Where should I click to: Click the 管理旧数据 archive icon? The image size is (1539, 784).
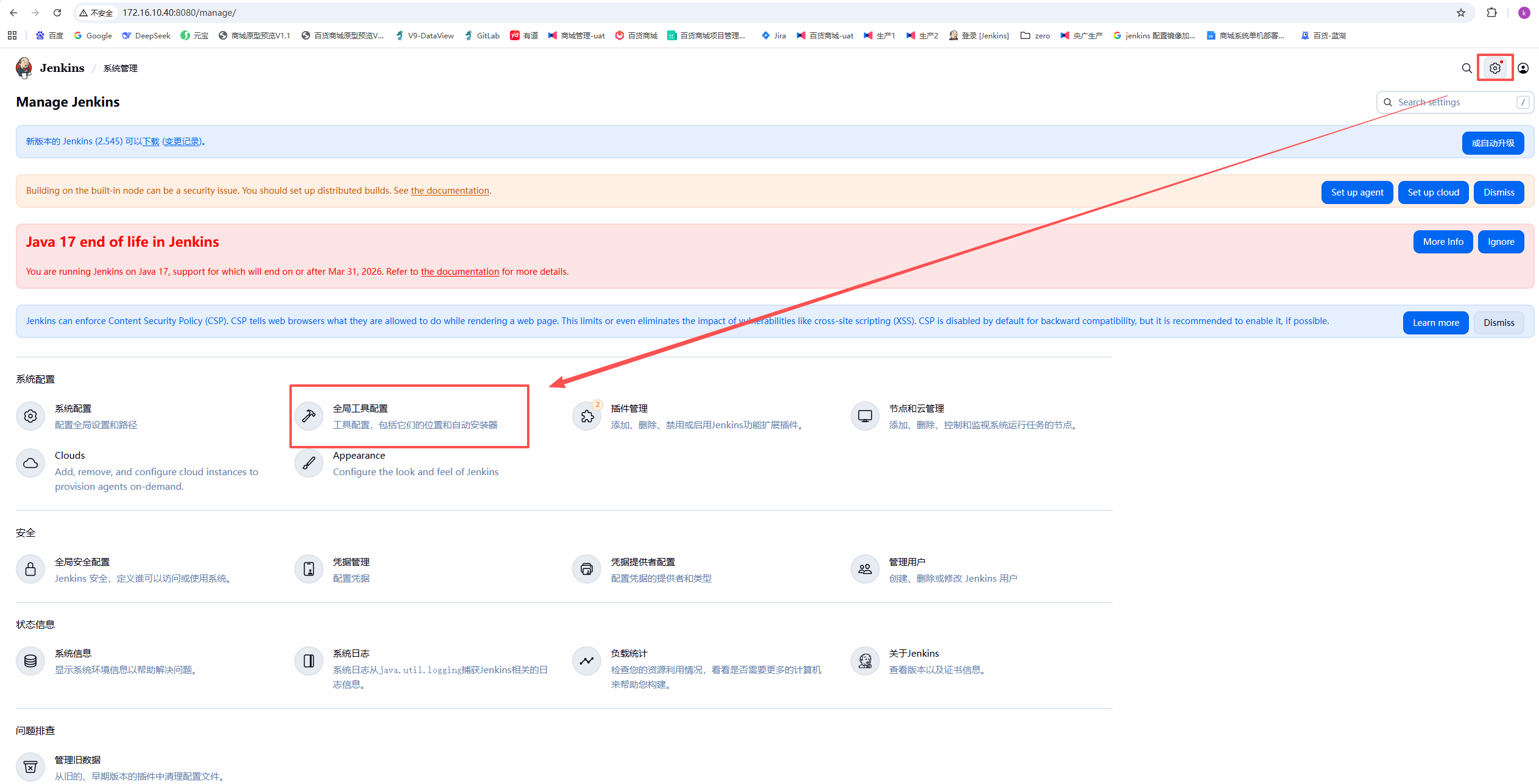[x=30, y=768]
